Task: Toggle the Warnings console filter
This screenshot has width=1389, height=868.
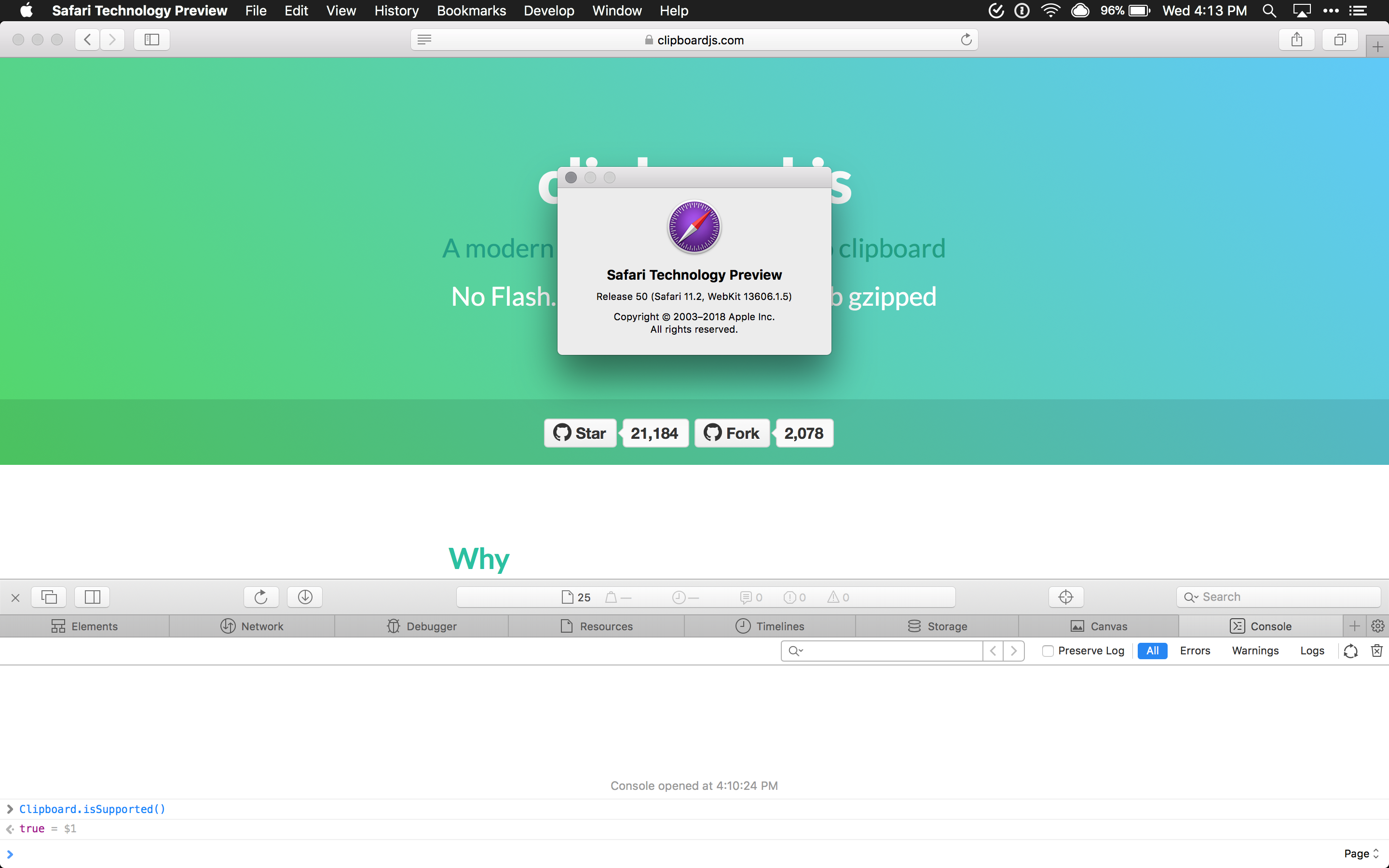Action: [1255, 651]
